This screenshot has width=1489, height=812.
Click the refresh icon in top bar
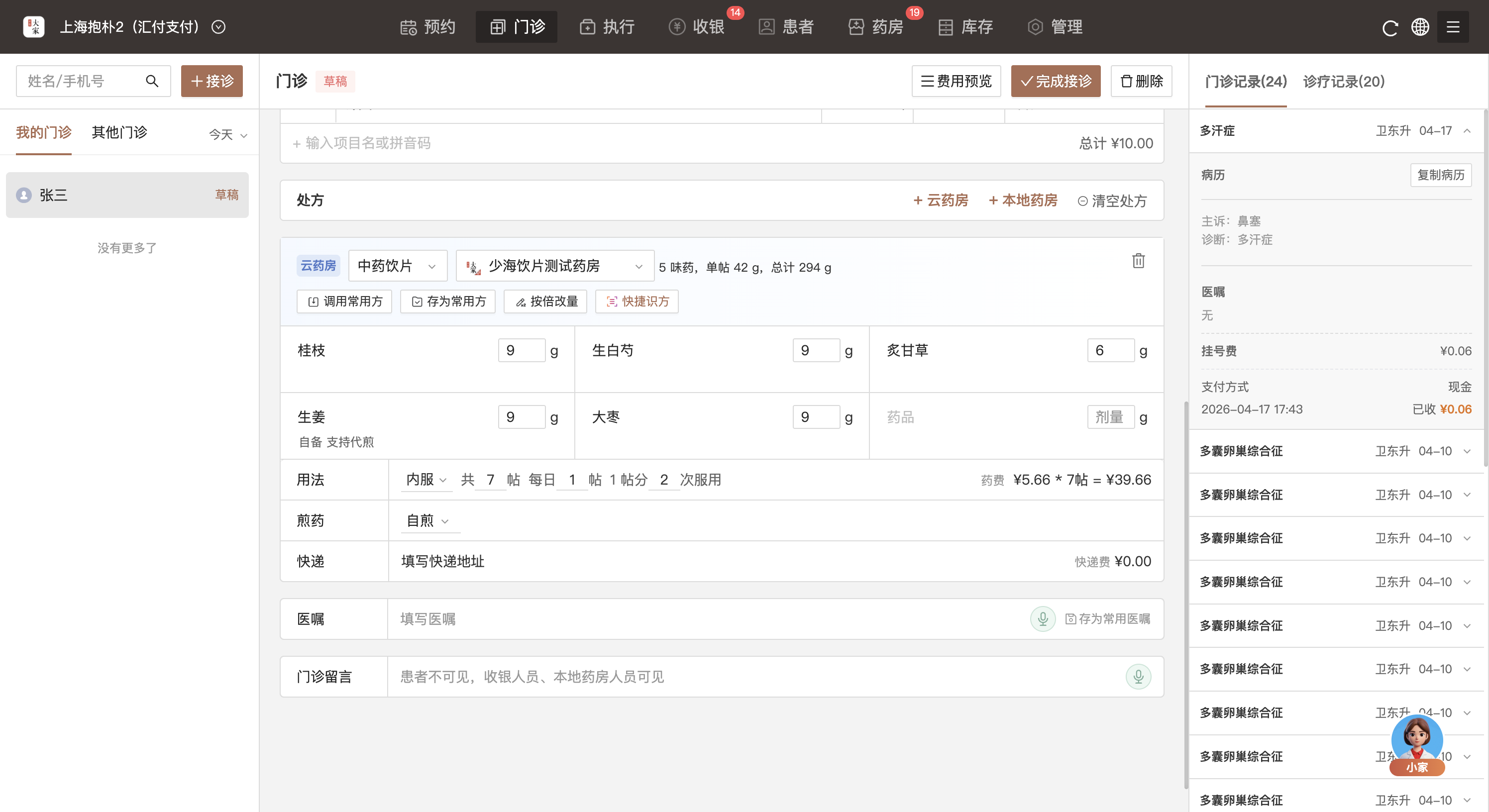click(x=1389, y=27)
